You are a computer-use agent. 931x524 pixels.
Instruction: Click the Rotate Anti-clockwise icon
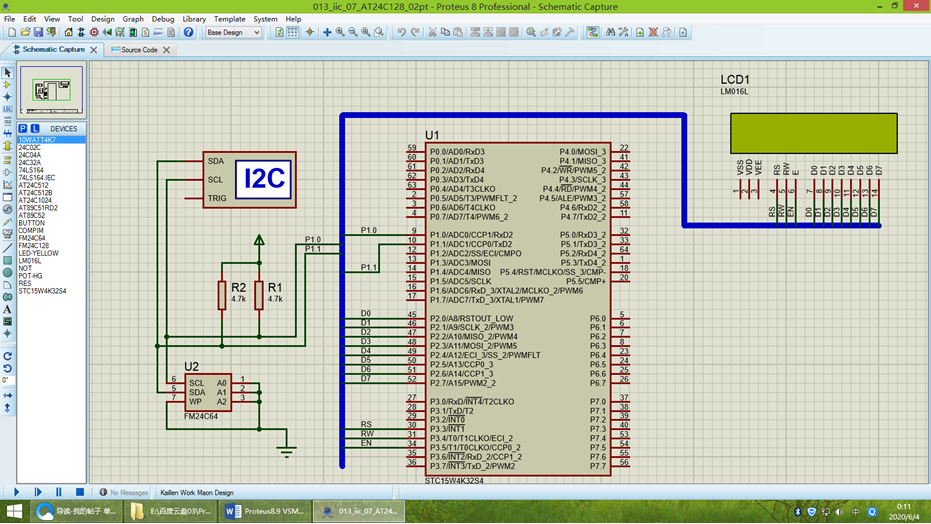(7, 369)
